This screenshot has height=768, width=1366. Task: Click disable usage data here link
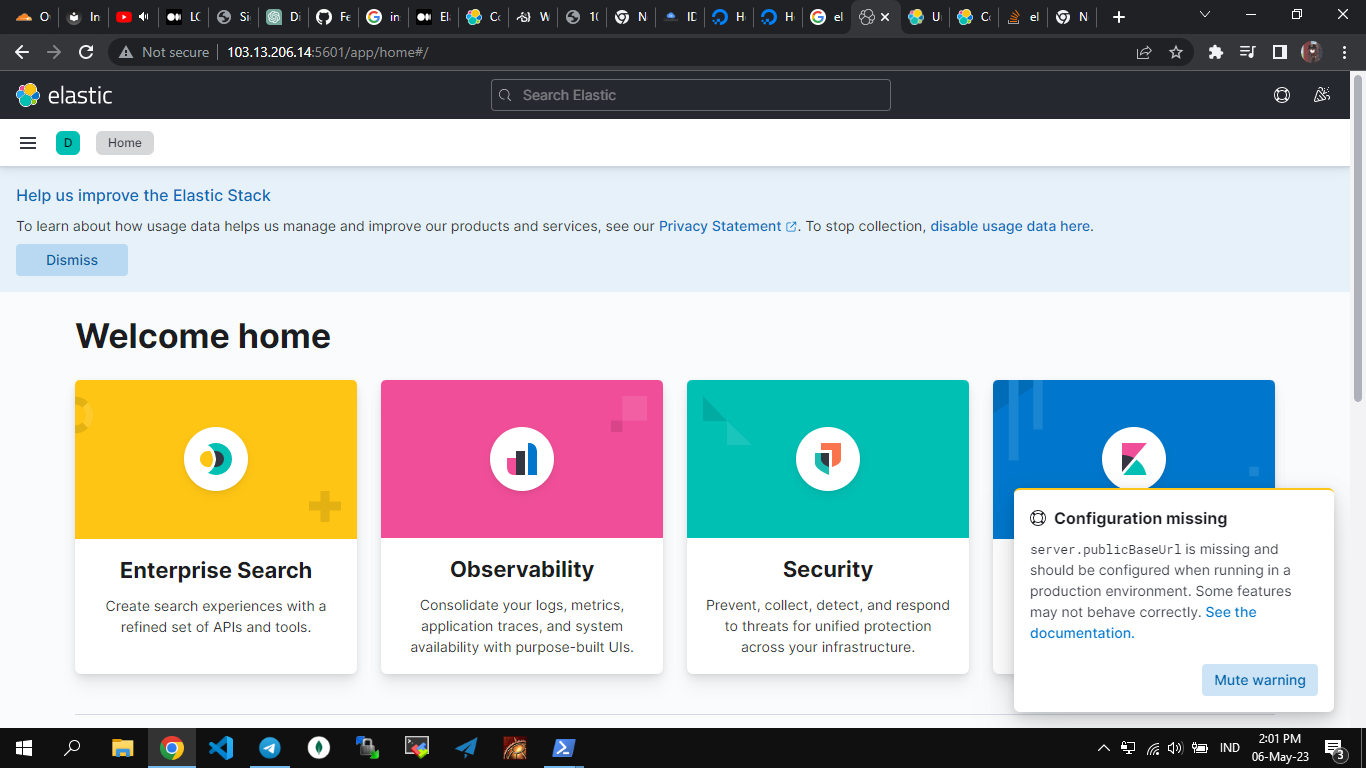pos(1010,226)
